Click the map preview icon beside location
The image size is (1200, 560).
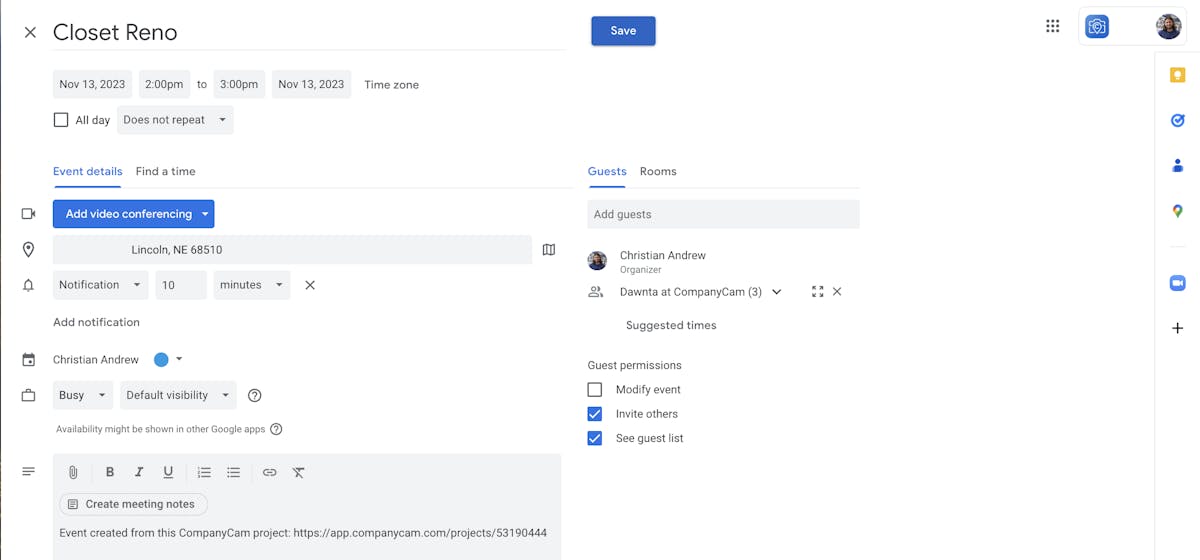pyautogui.click(x=548, y=250)
